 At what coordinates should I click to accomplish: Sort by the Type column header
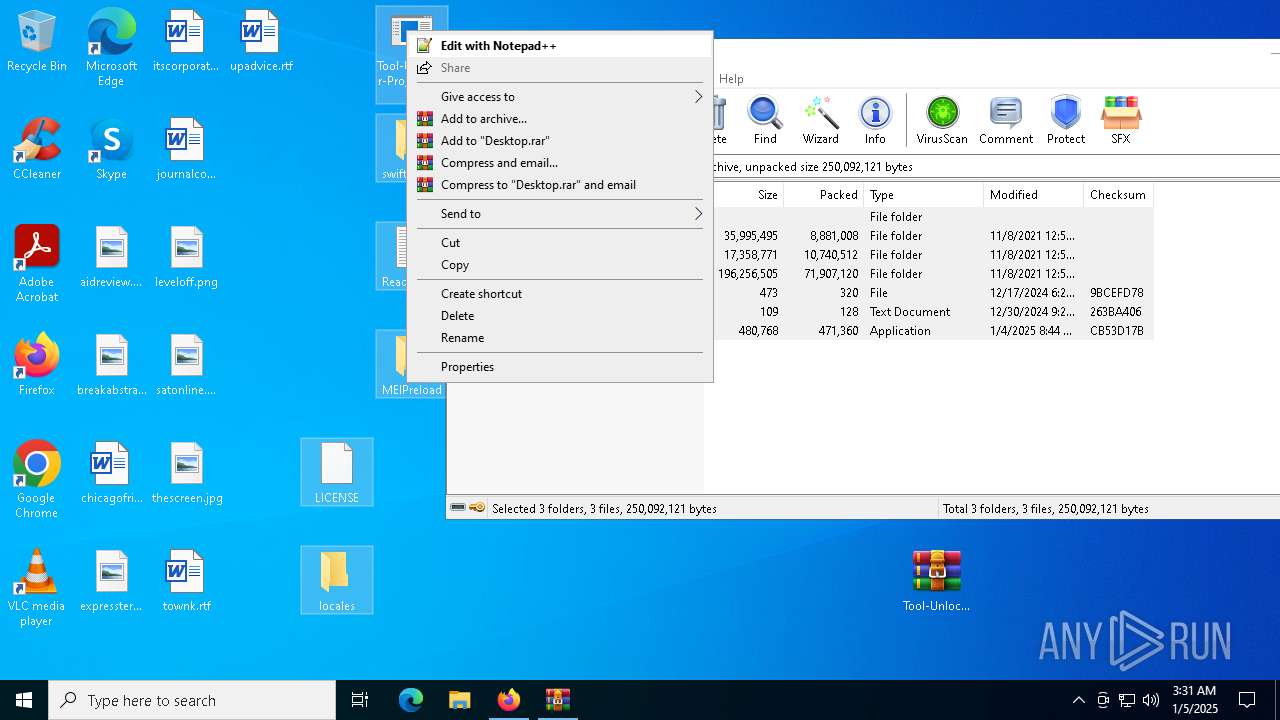[x=923, y=195]
